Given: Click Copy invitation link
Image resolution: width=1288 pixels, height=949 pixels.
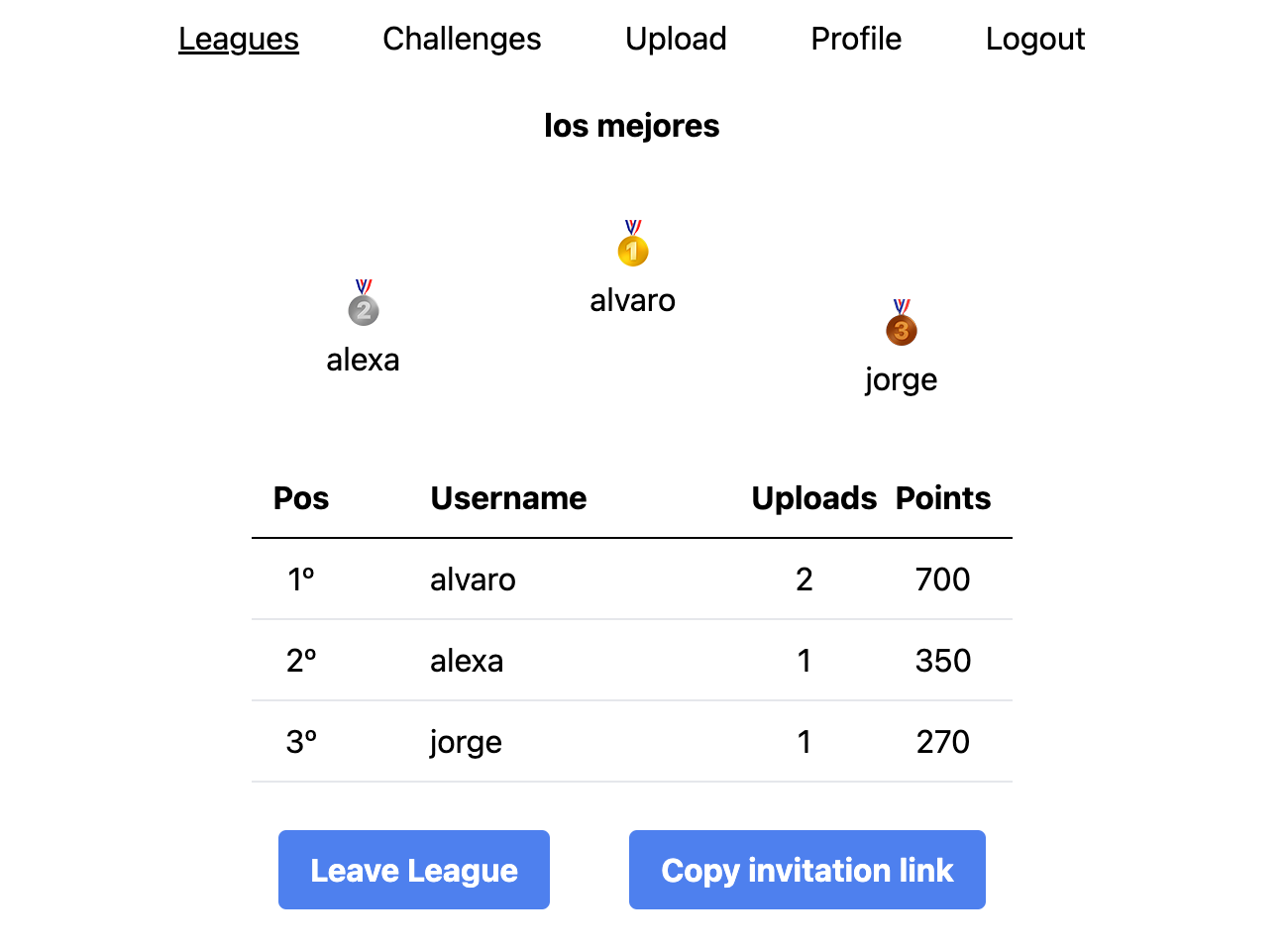Looking at the screenshot, I should point(806,870).
